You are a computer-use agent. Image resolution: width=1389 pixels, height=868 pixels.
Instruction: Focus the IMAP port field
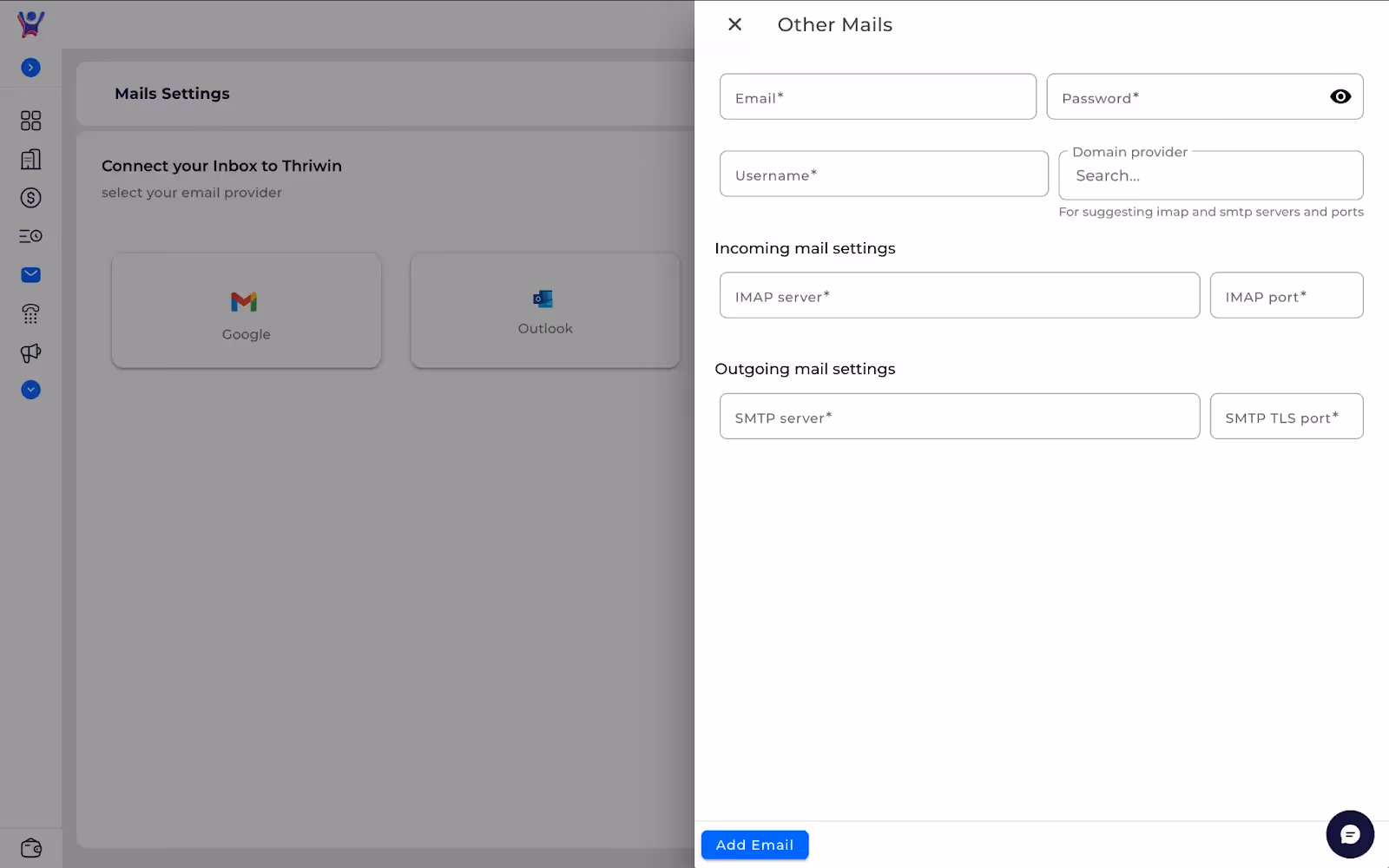1286,295
